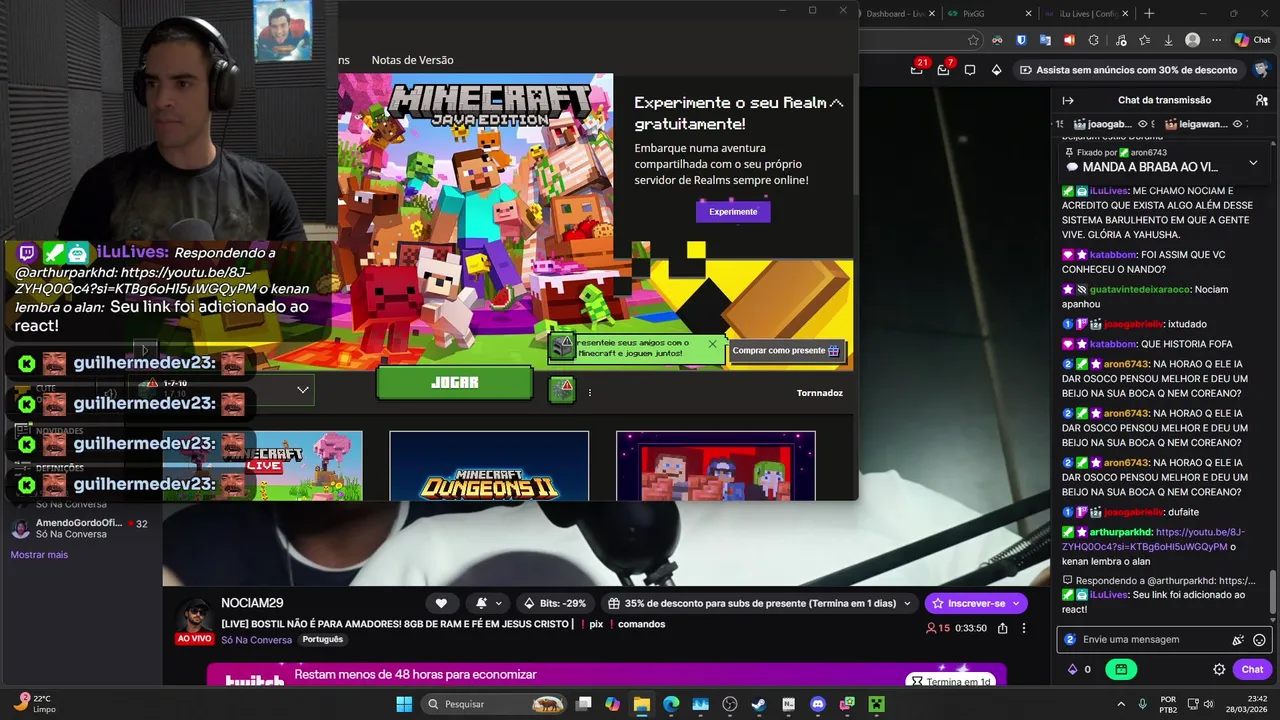
Task: Open the Twitch whispers speech bubble
Action: 970,70
